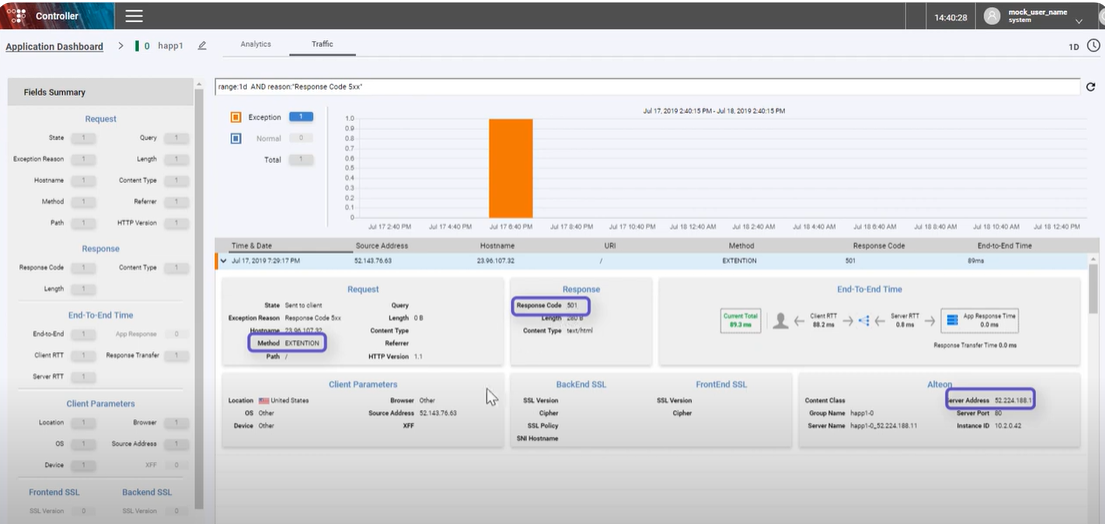Switch to the Analytics tab

tap(256, 44)
